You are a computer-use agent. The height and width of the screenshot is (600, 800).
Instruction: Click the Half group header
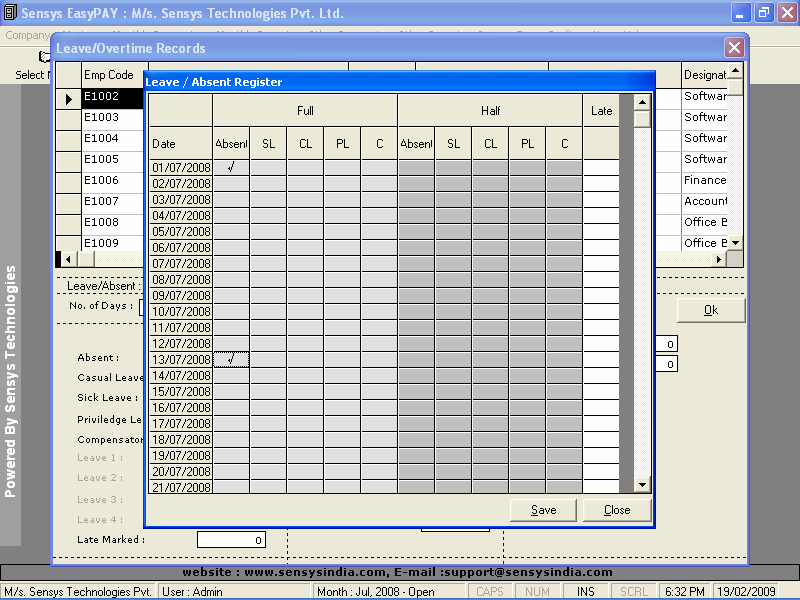pos(490,111)
